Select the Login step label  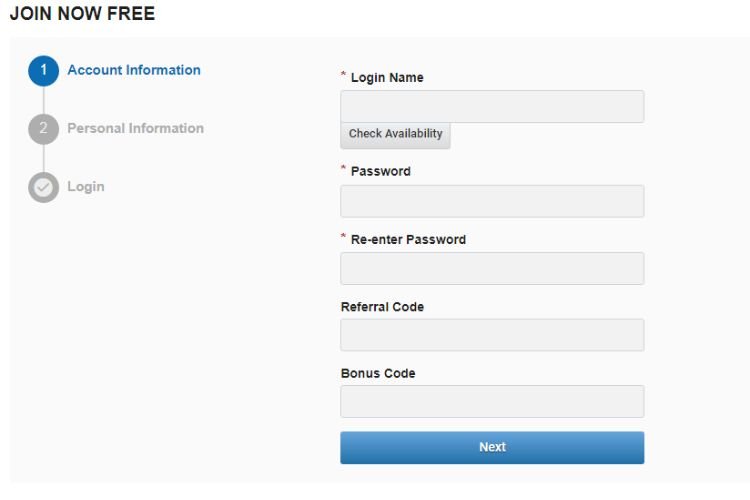tap(85, 186)
